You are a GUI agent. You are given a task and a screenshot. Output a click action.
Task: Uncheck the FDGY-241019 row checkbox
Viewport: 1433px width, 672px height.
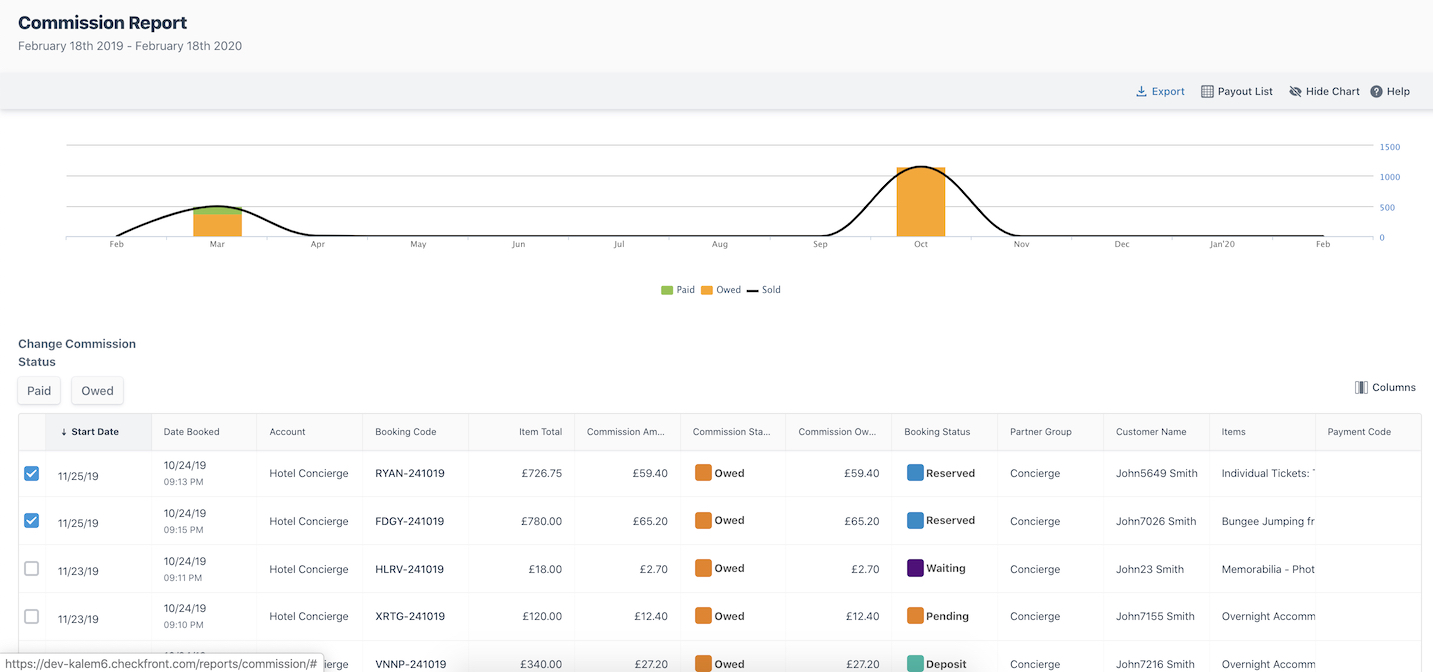click(x=31, y=520)
